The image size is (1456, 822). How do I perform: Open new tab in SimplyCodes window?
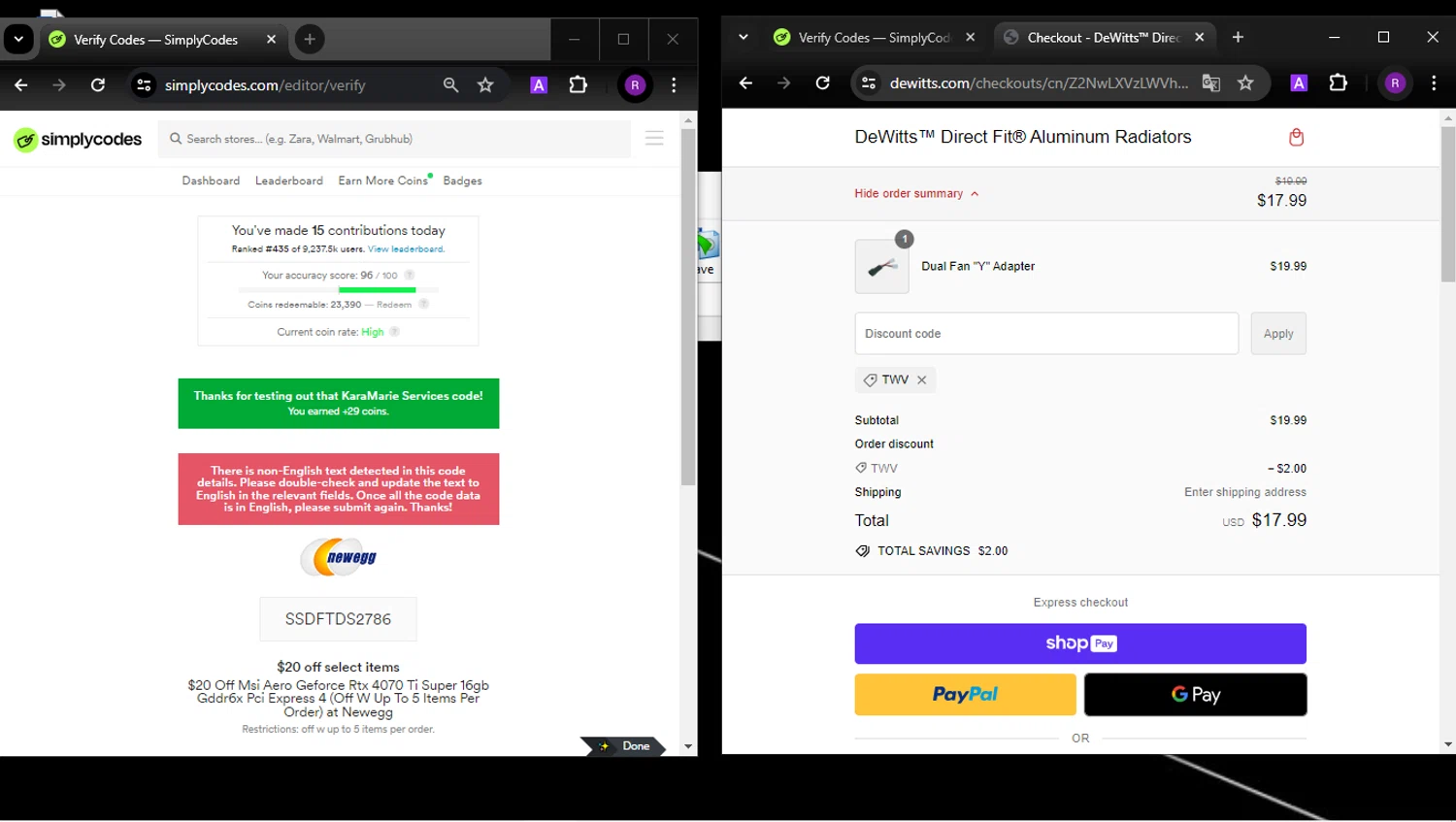tap(310, 40)
